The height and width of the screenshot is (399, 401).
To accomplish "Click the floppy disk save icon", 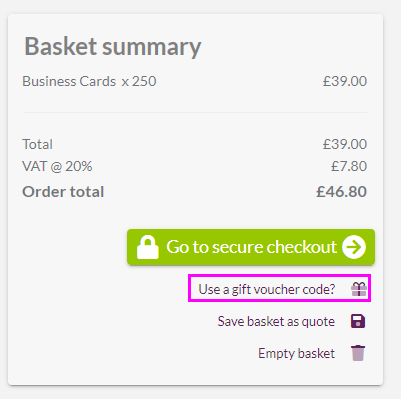I will (358, 321).
